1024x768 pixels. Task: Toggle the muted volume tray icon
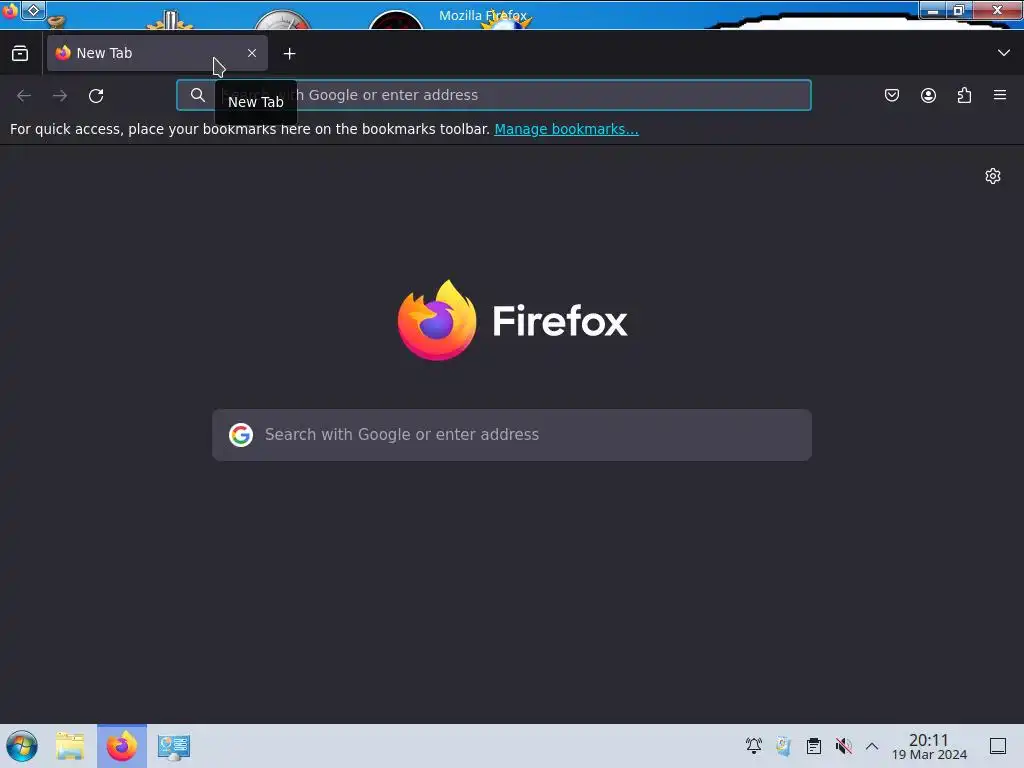point(844,746)
